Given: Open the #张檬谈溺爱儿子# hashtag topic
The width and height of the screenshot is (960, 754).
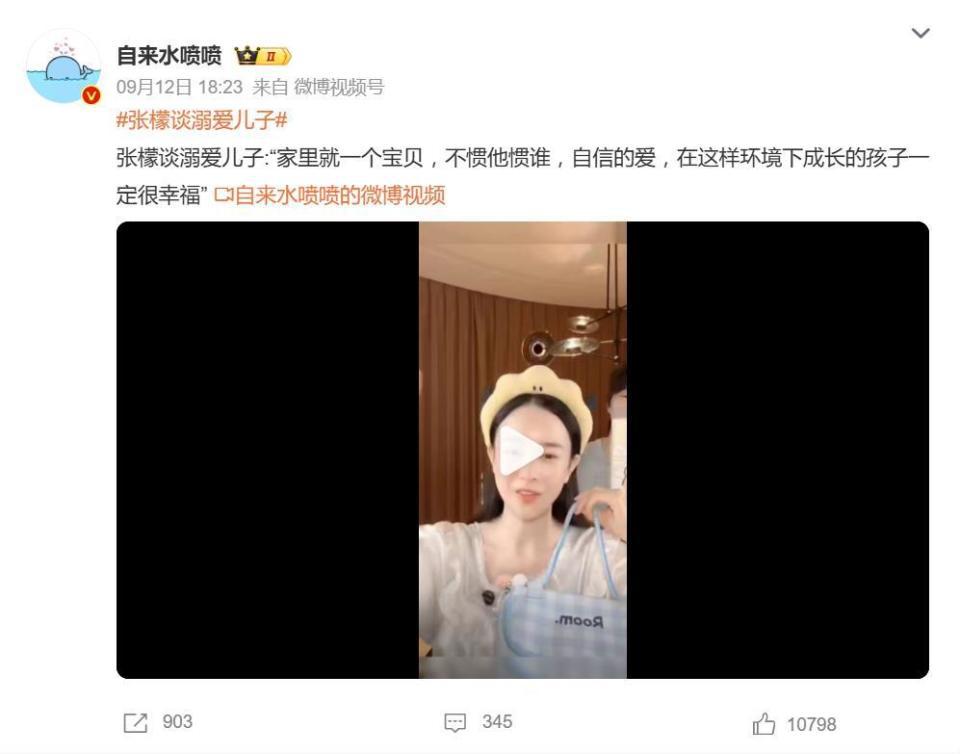Looking at the screenshot, I should click(x=201, y=119).
